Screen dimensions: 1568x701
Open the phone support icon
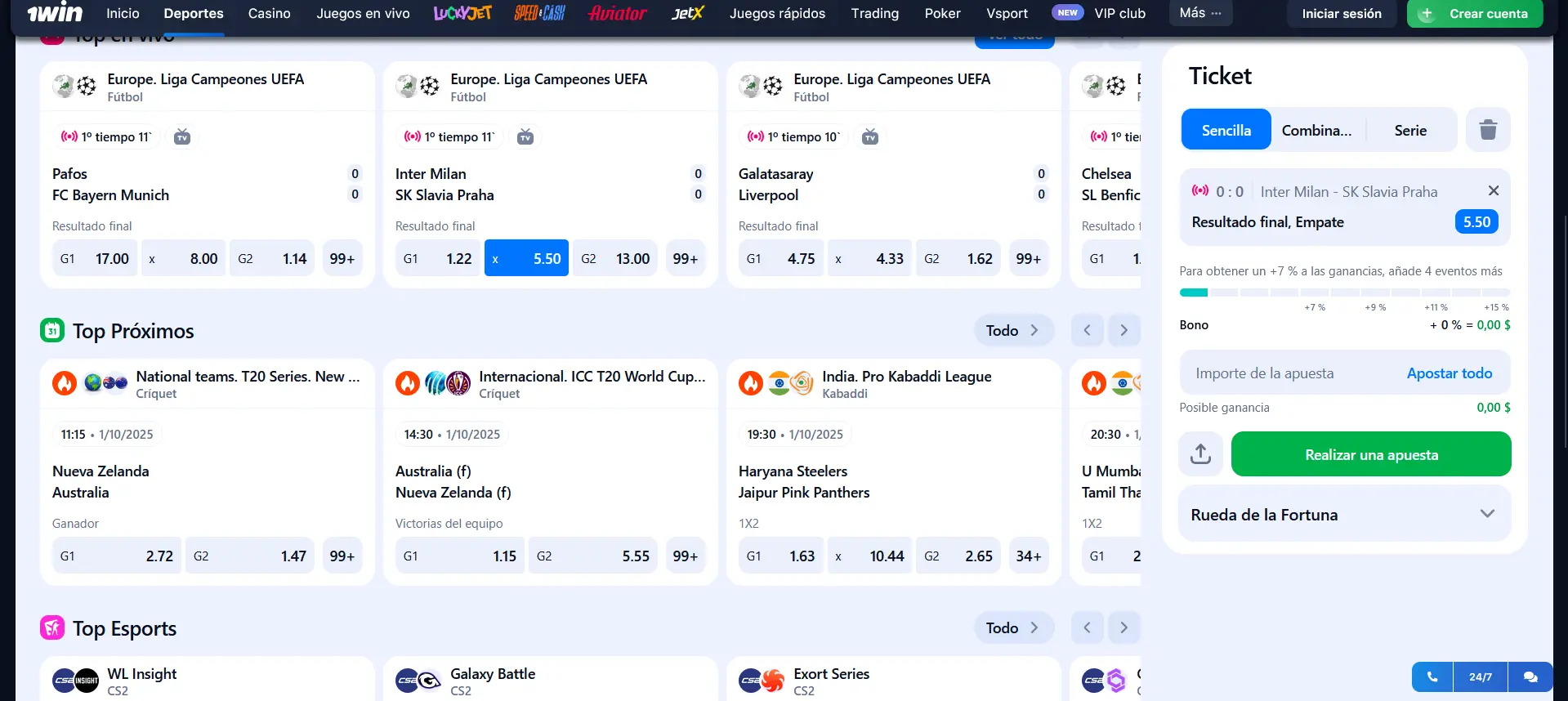(1432, 676)
